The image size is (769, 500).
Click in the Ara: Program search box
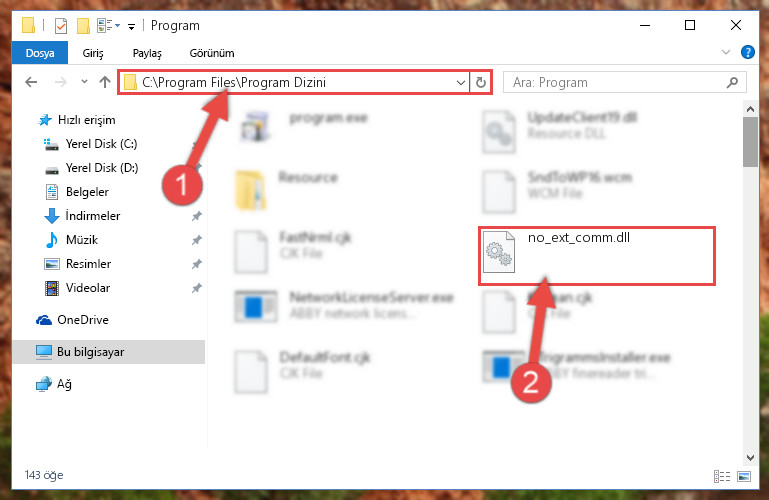click(x=615, y=82)
